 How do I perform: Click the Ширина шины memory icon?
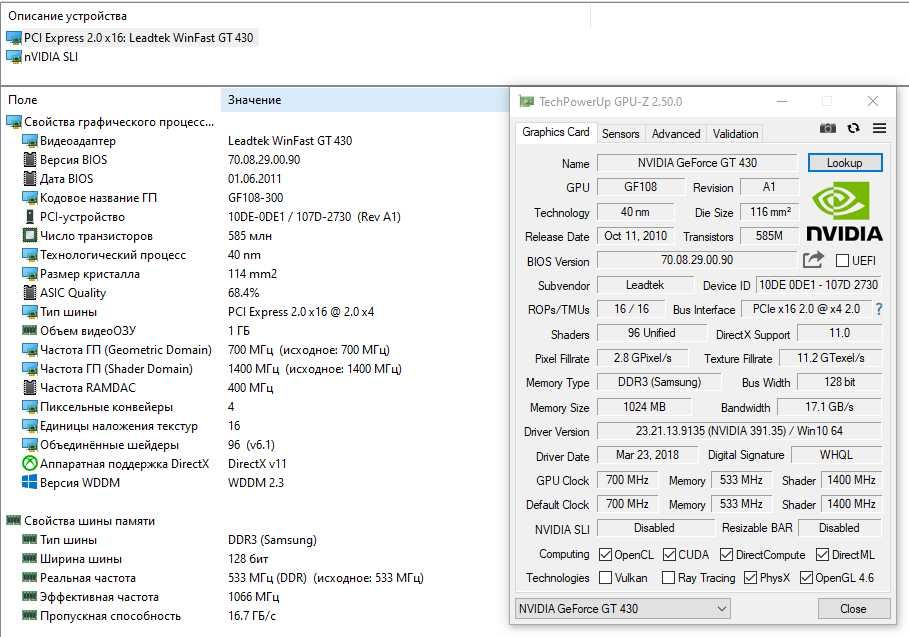pos(30,558)
